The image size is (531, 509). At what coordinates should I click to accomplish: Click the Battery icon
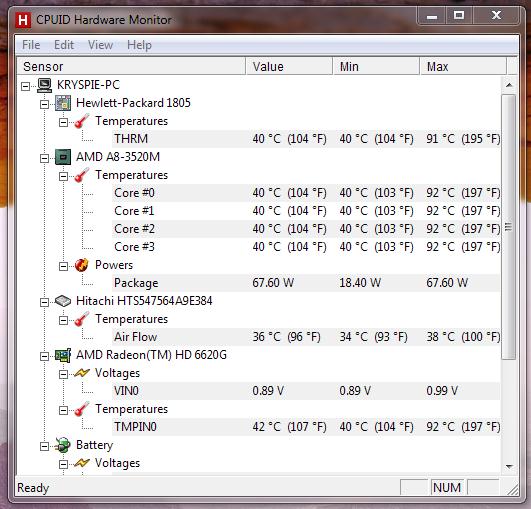coord(63,445)
